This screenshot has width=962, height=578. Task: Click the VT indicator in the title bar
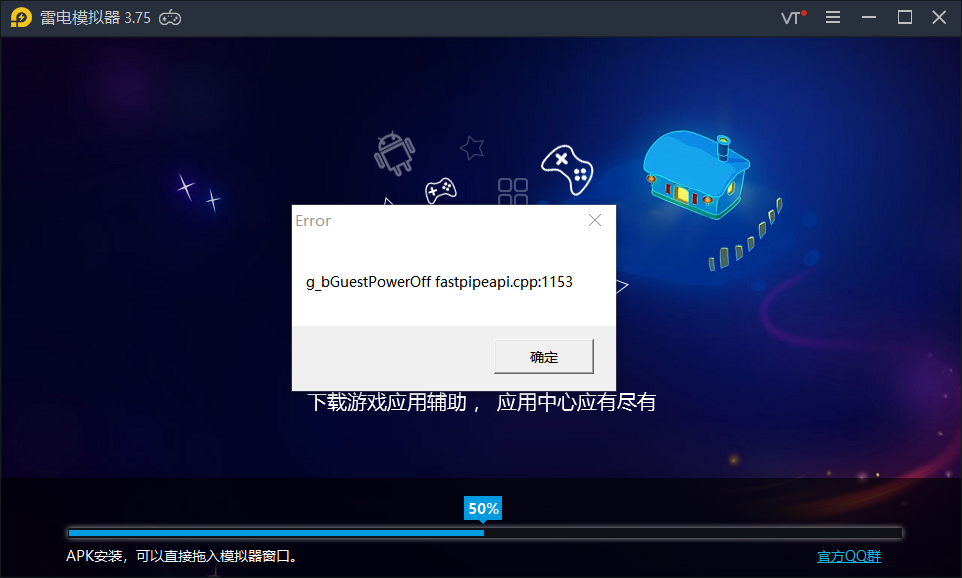tap(789, 18)
